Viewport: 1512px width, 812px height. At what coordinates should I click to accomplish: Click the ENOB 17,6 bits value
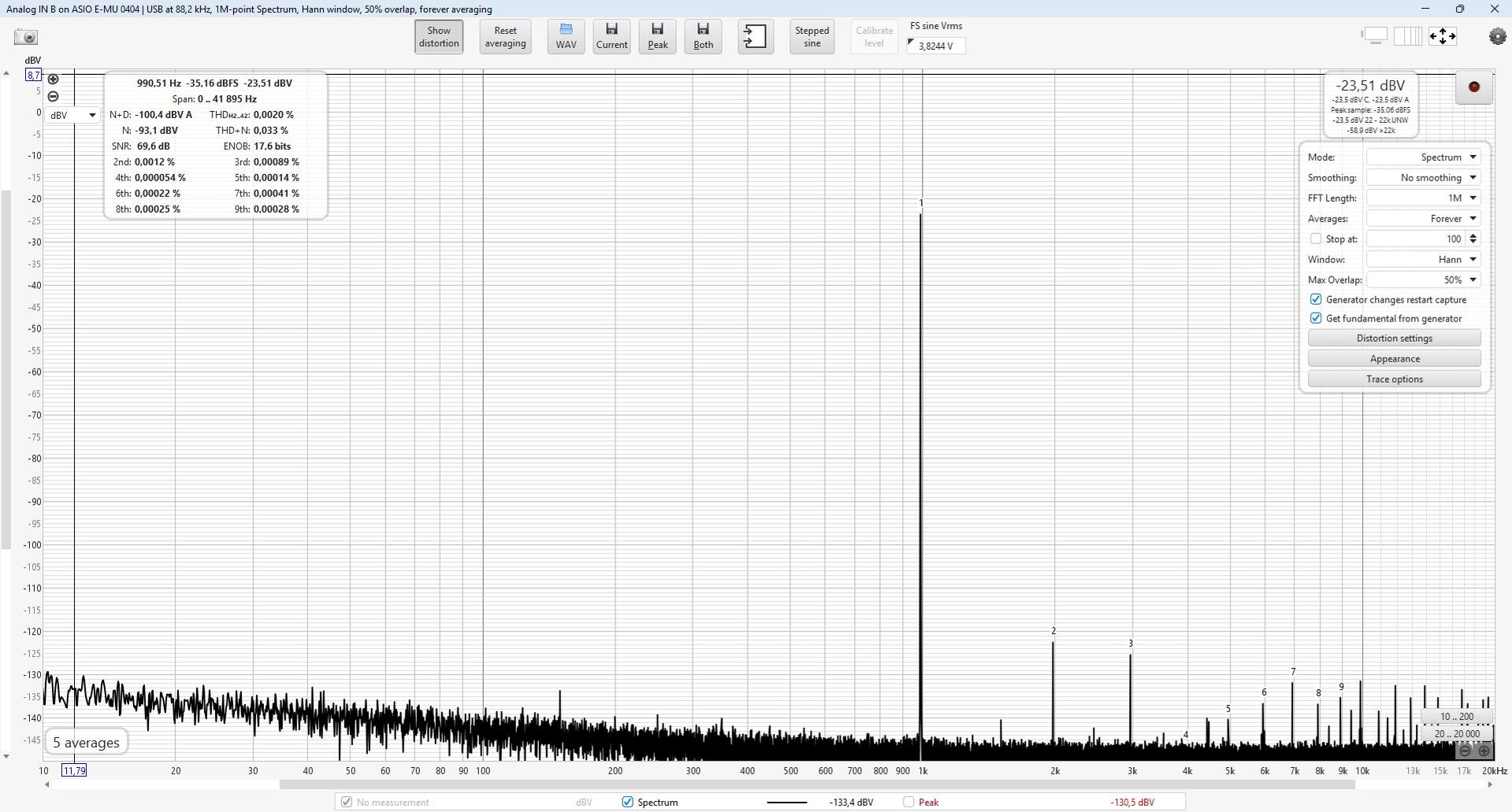coord(272,146)
